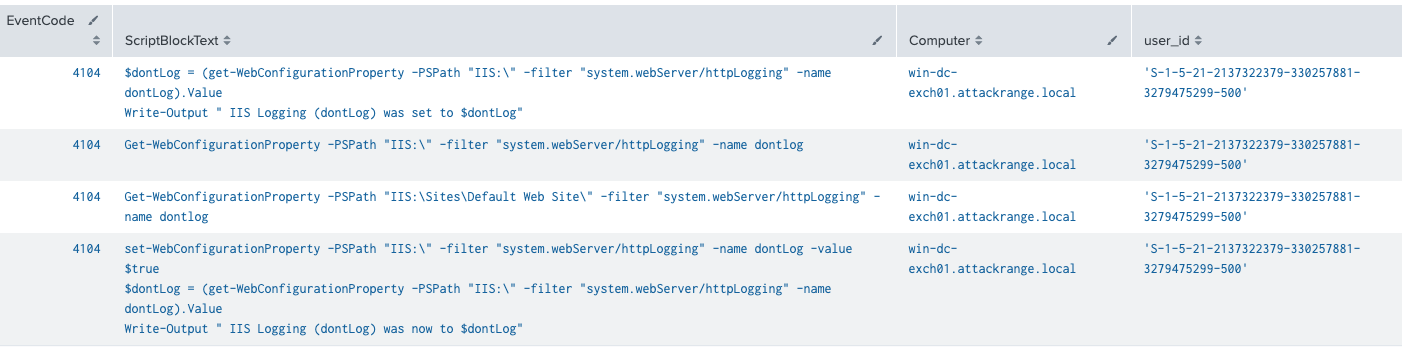Click the ScriptBlockText column pencil edit icon
Viewport: 1402px width, 360px height.
tap(877, 41)
